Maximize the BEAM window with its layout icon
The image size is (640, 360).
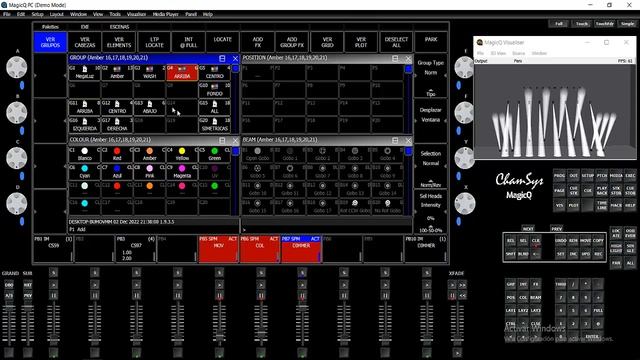tap(395, 140)
